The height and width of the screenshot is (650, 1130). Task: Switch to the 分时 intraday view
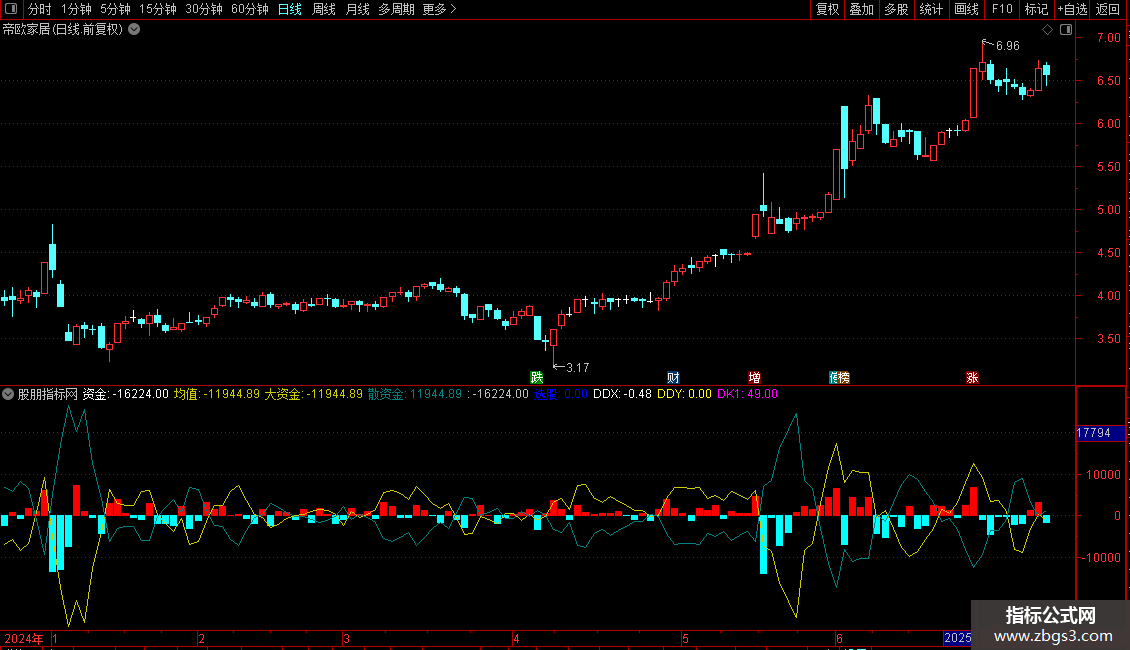(40, 9)
